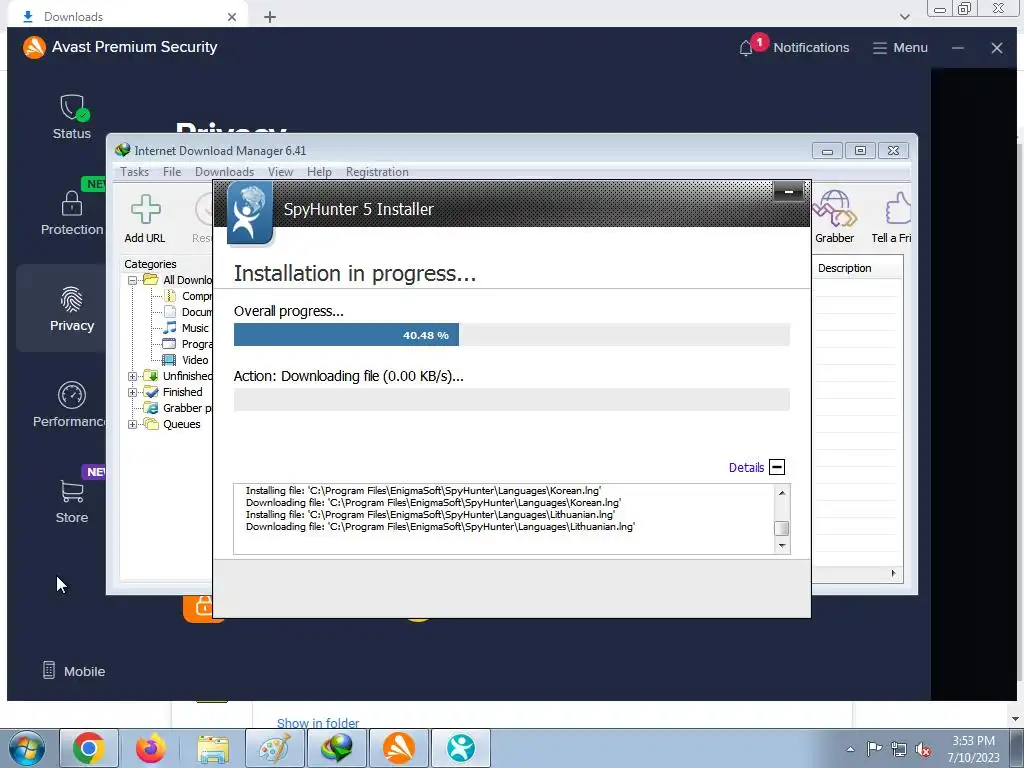The height and width of the screenshot is (768, 1024).
Task: Click Details link in SpyHunter installer
Action: pos(746,468)
